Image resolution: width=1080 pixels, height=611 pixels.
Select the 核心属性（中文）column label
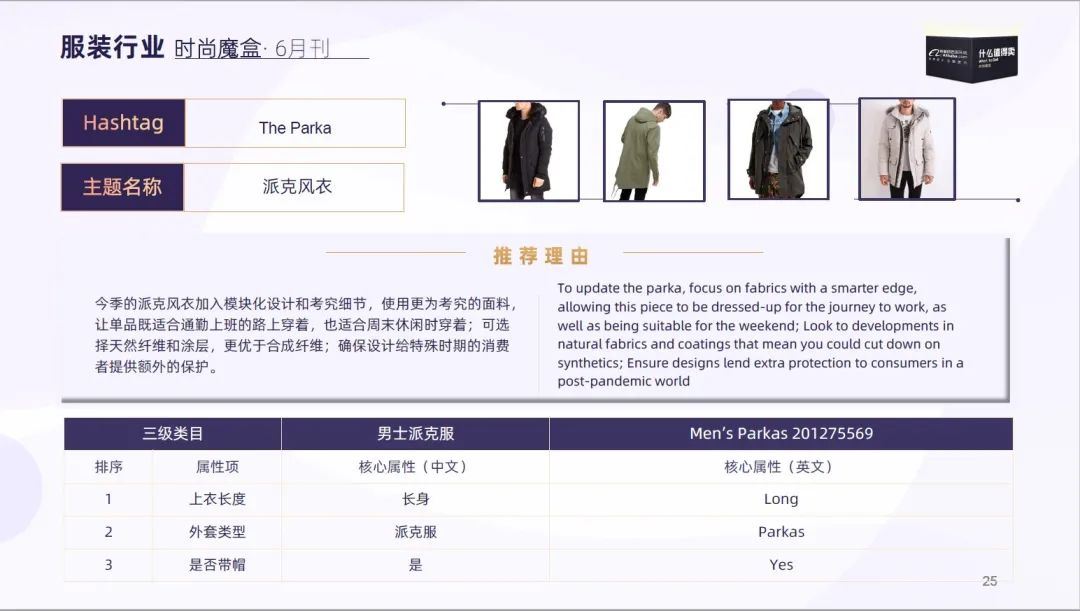click(415, 467)
